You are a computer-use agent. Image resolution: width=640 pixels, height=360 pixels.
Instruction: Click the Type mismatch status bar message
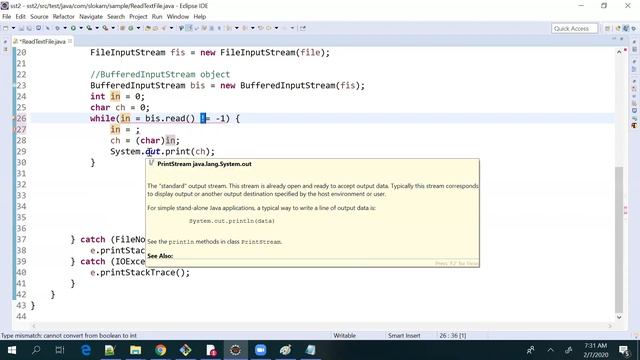69,336
